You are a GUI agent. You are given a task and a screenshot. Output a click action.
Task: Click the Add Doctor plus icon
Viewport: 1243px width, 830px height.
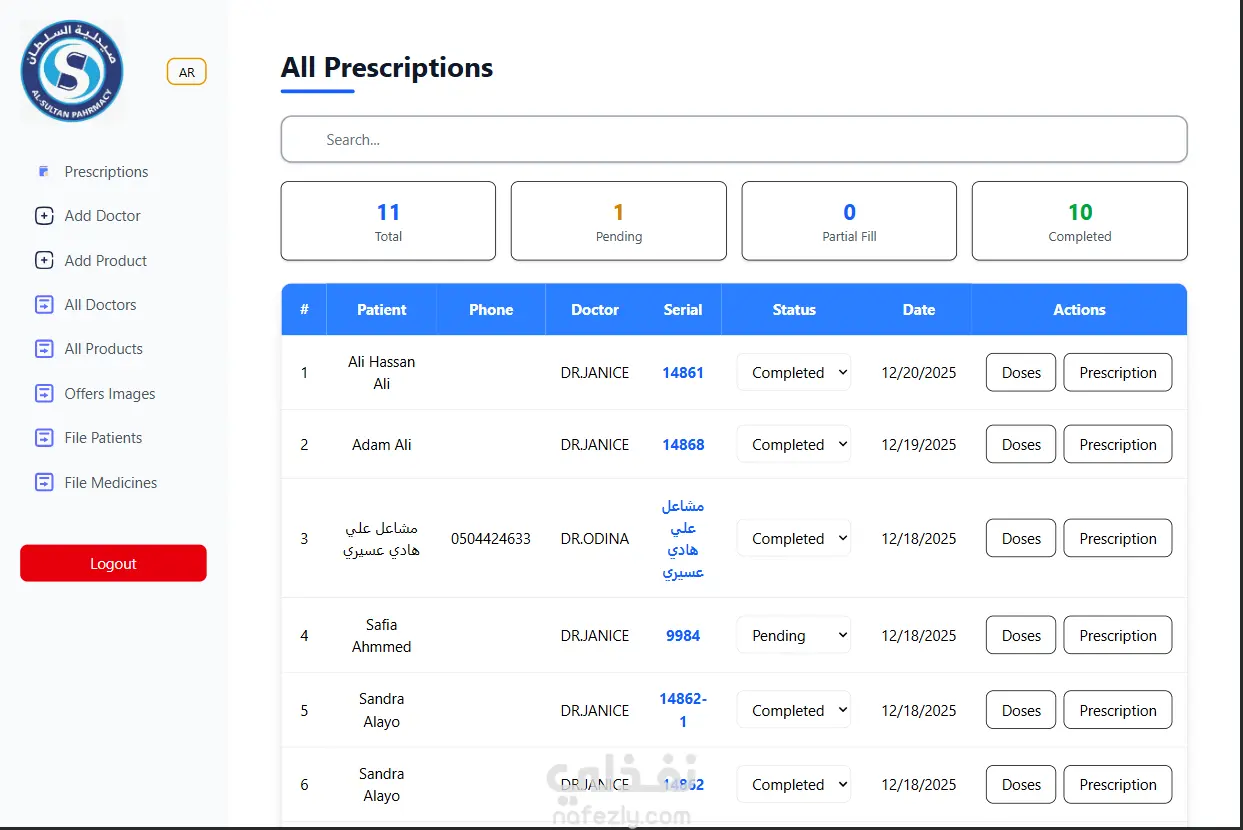coord(44,216)
